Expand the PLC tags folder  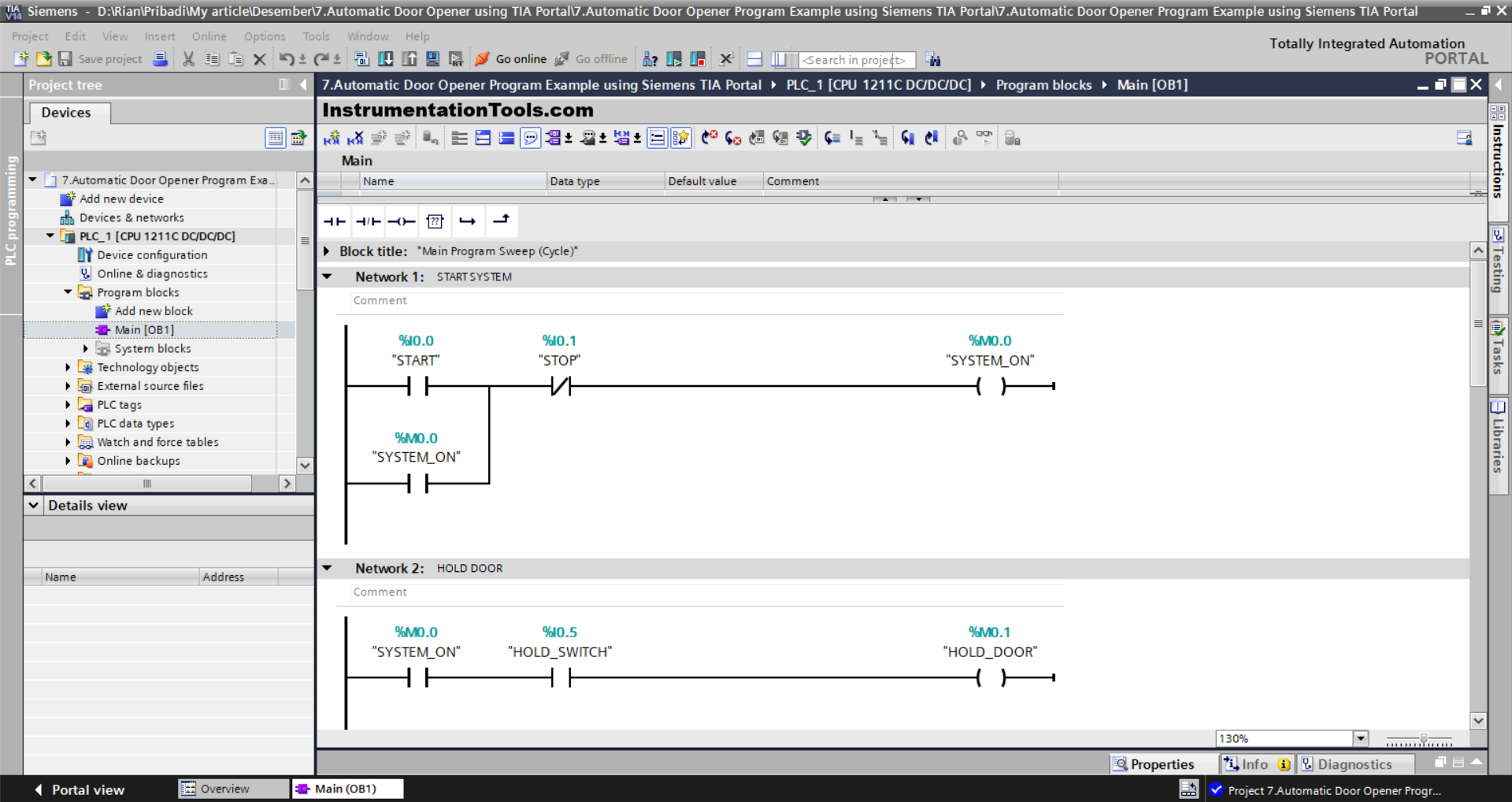coord(68,404)
